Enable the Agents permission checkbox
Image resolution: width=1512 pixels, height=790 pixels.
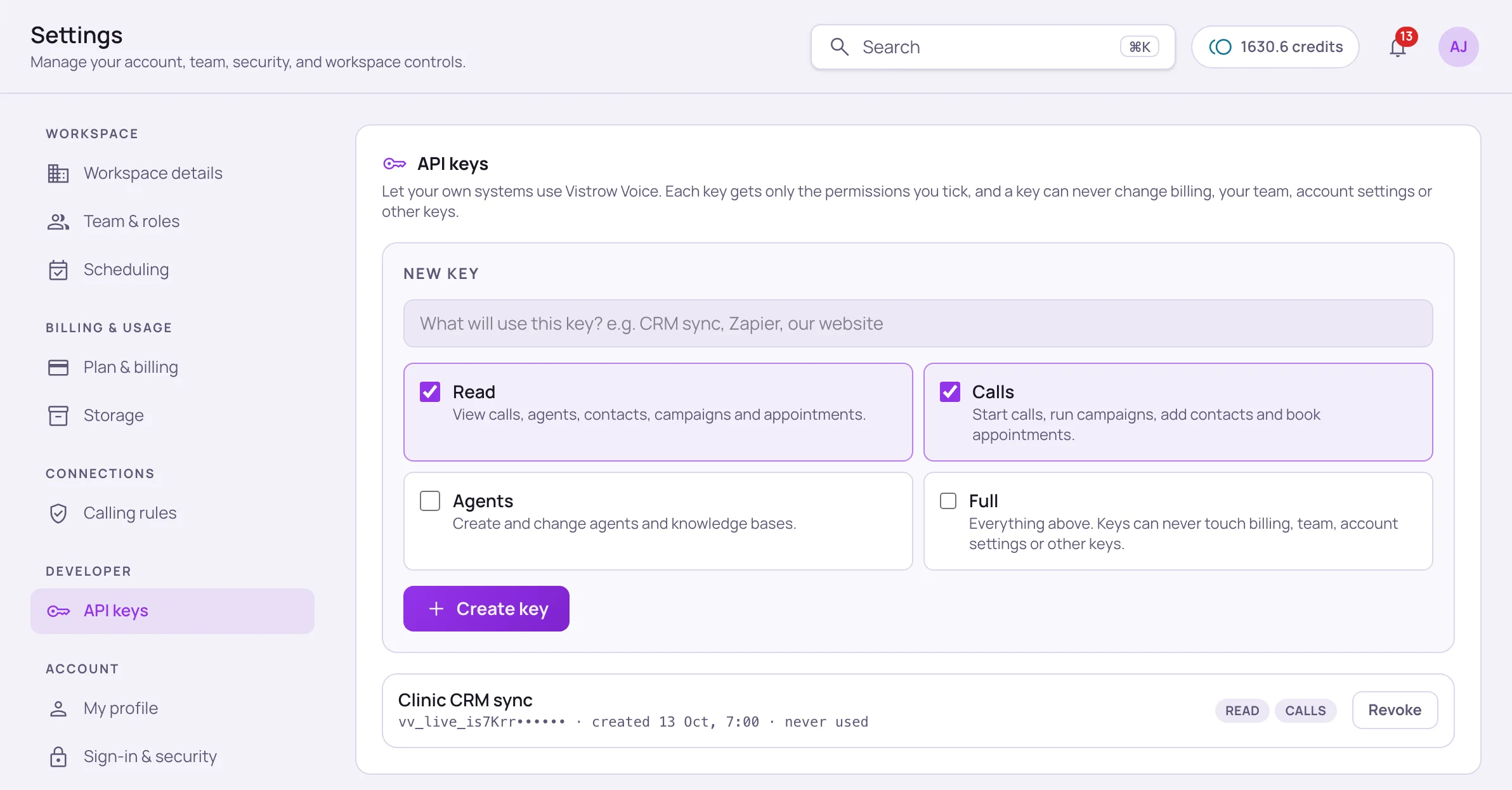click(430, 501)
